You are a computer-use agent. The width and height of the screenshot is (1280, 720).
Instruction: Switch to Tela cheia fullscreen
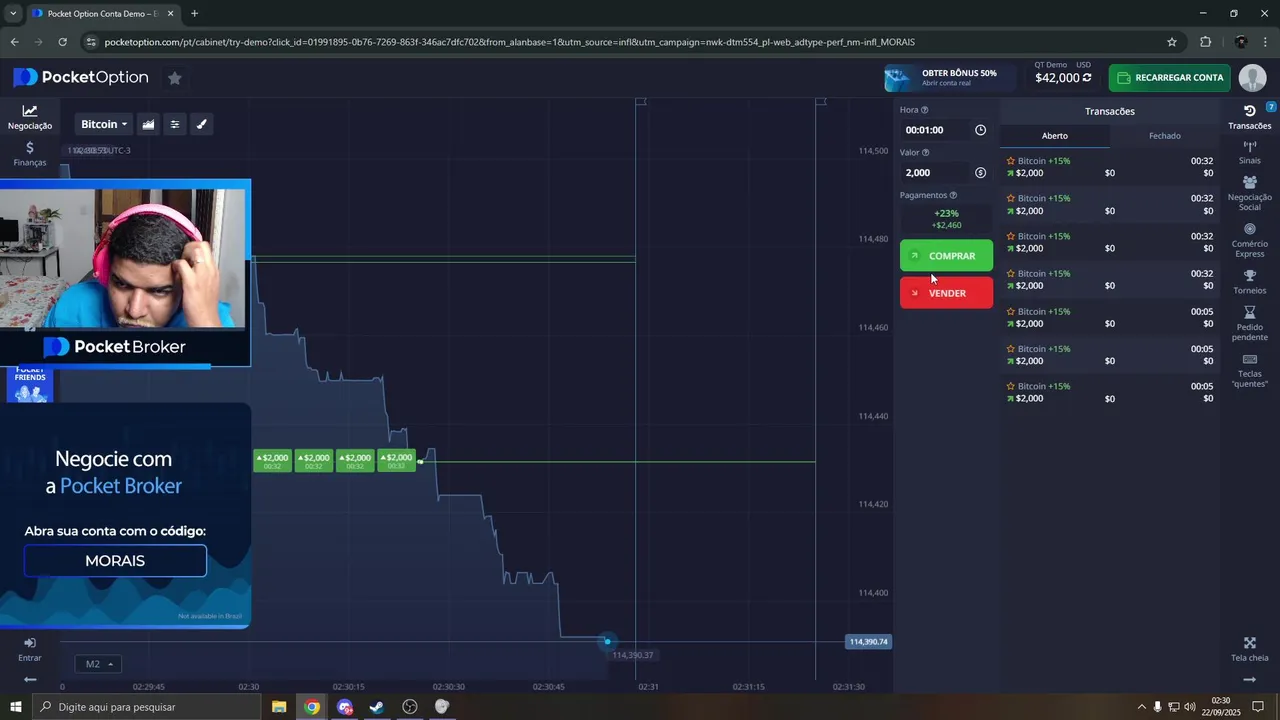click(x=1249, y=649)
